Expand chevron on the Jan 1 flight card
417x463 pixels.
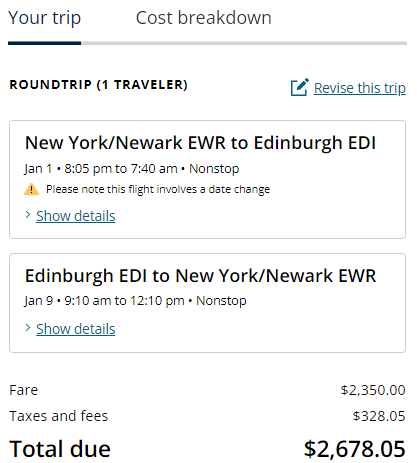point(28,215)
